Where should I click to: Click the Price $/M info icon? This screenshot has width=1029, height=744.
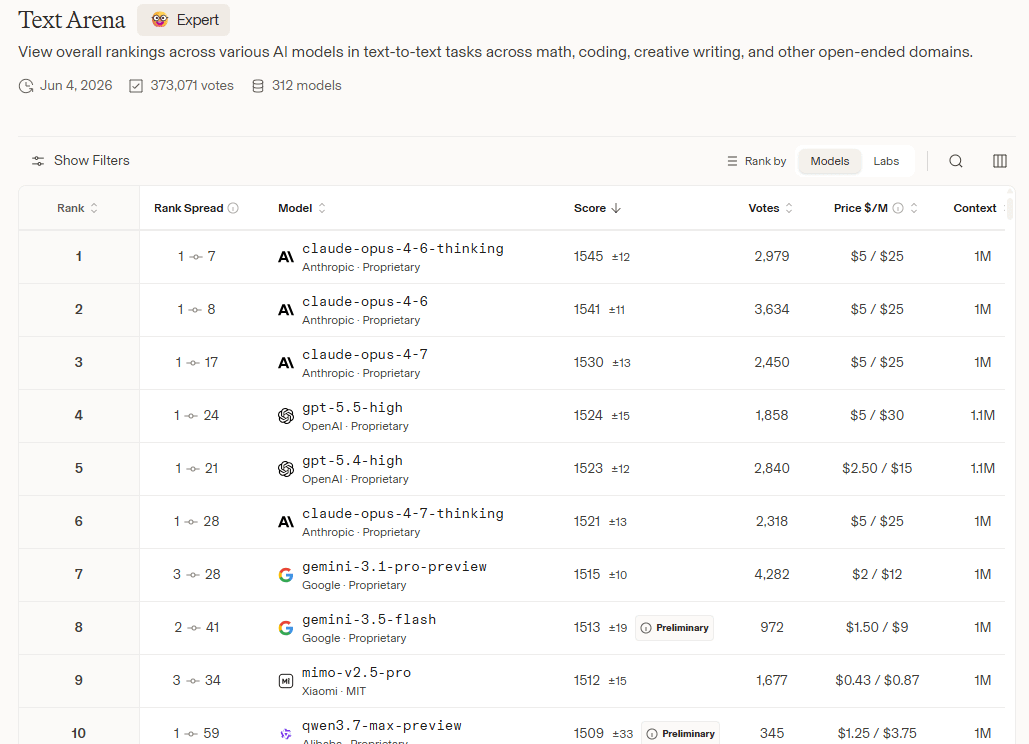click(x=898, y=208)
